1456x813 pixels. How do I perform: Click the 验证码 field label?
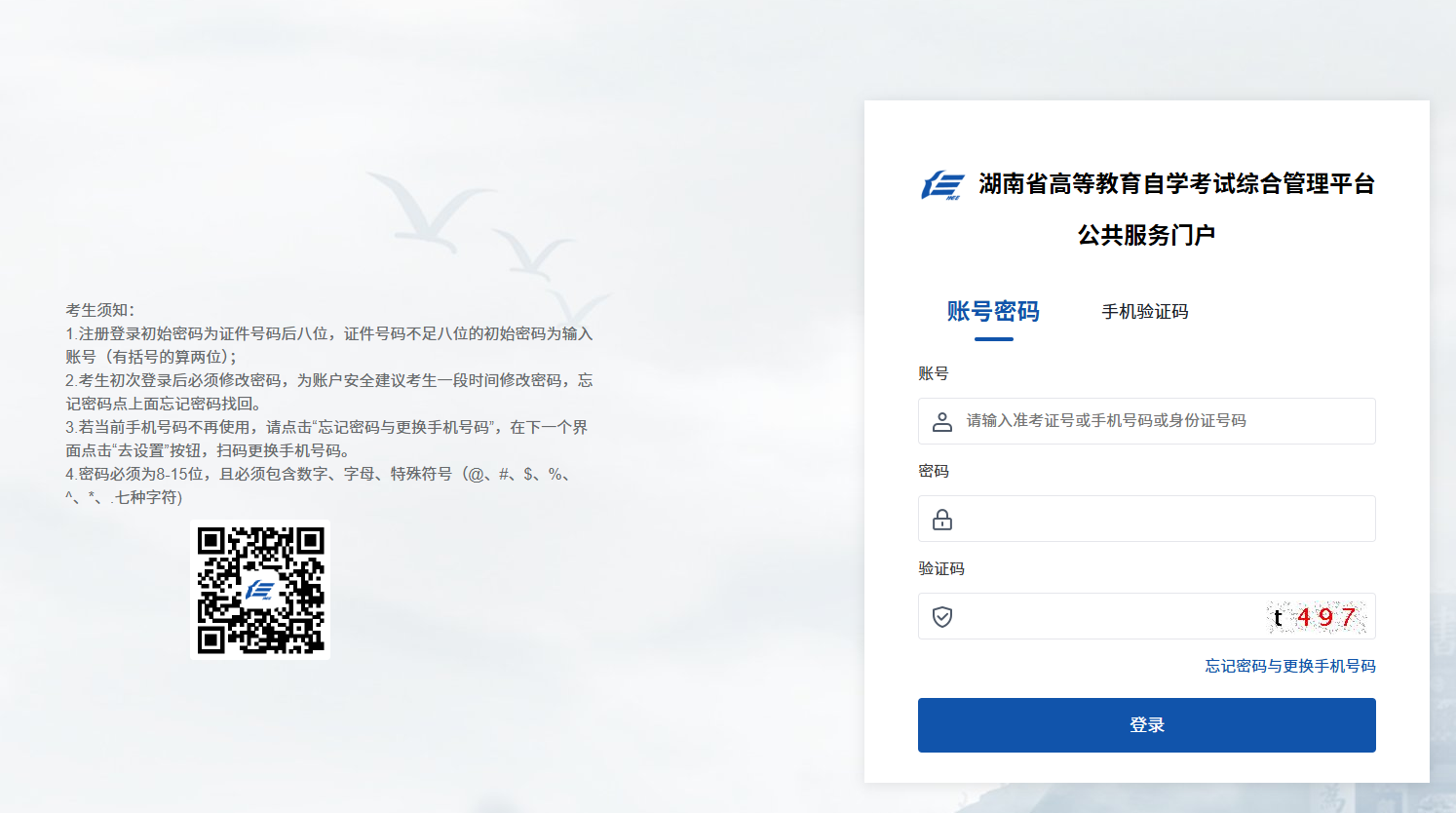941,568
